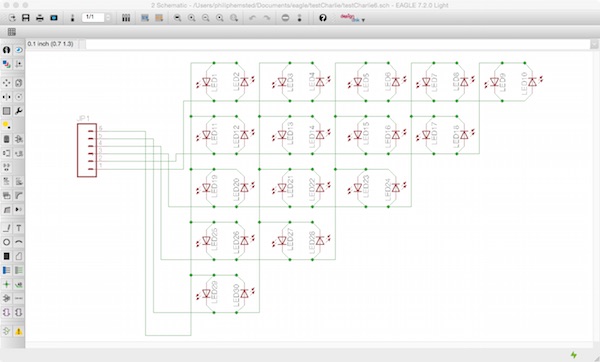Click the Print toolbar icon
Screen dimensions: 600x362
[x=40, y=18]
